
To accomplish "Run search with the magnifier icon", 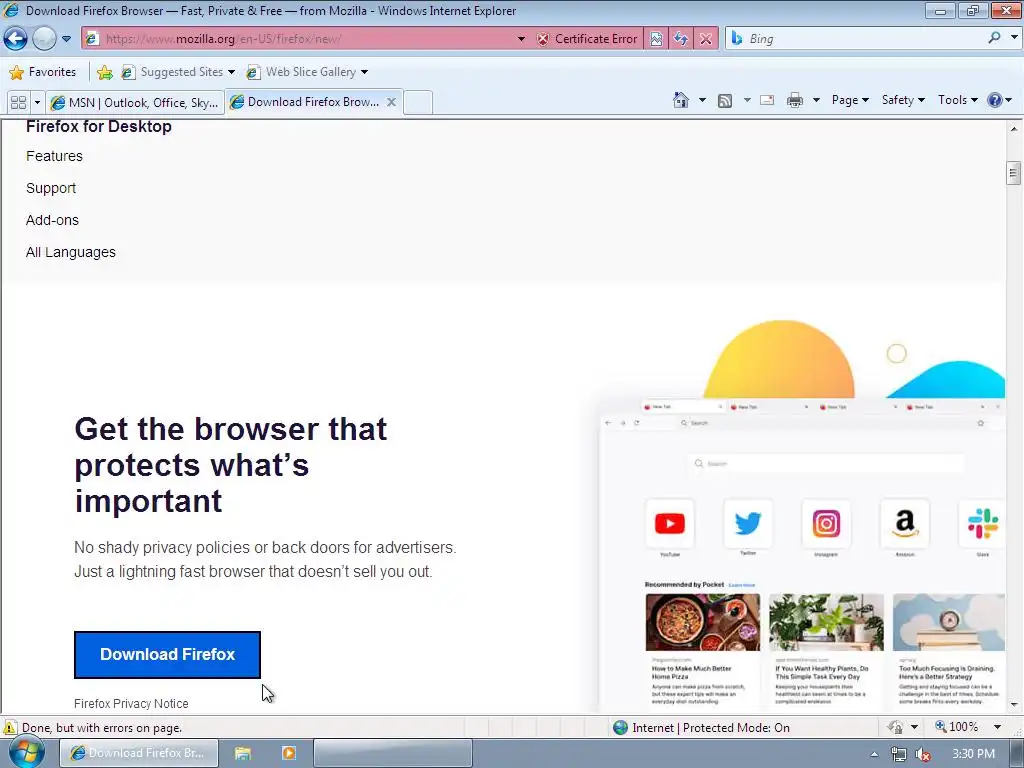I will 994,38.
